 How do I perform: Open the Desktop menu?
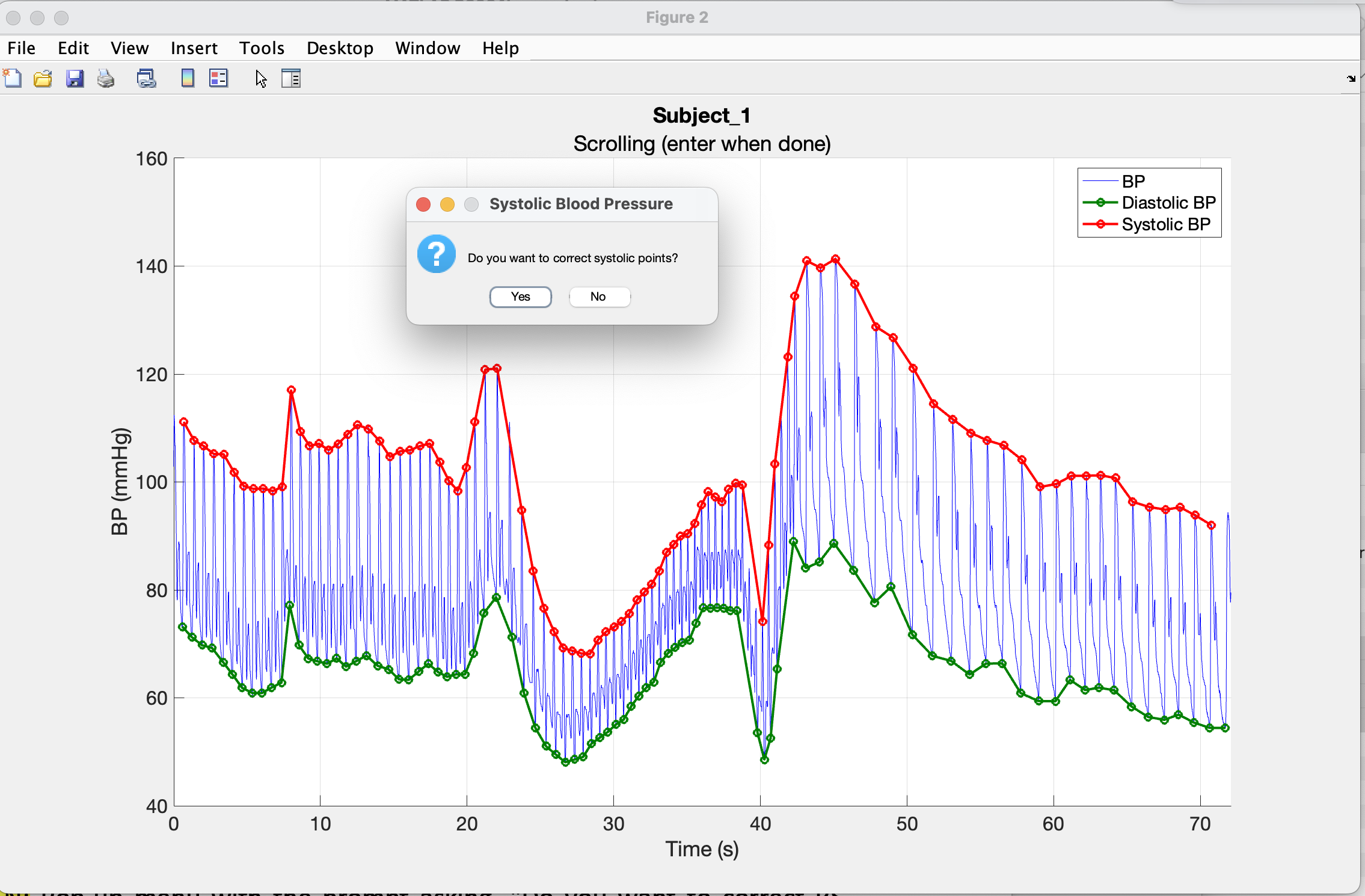coord(340,48)
